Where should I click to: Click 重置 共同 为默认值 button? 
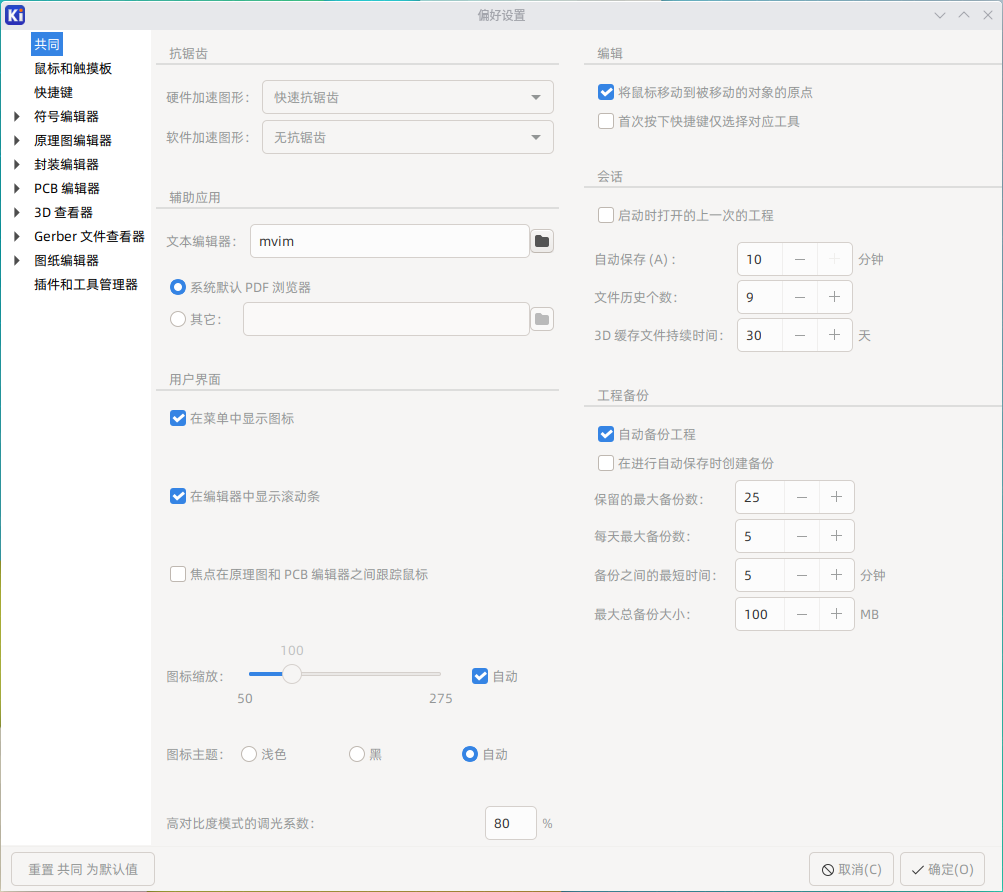pyautogui.click(x=82, y=869)
